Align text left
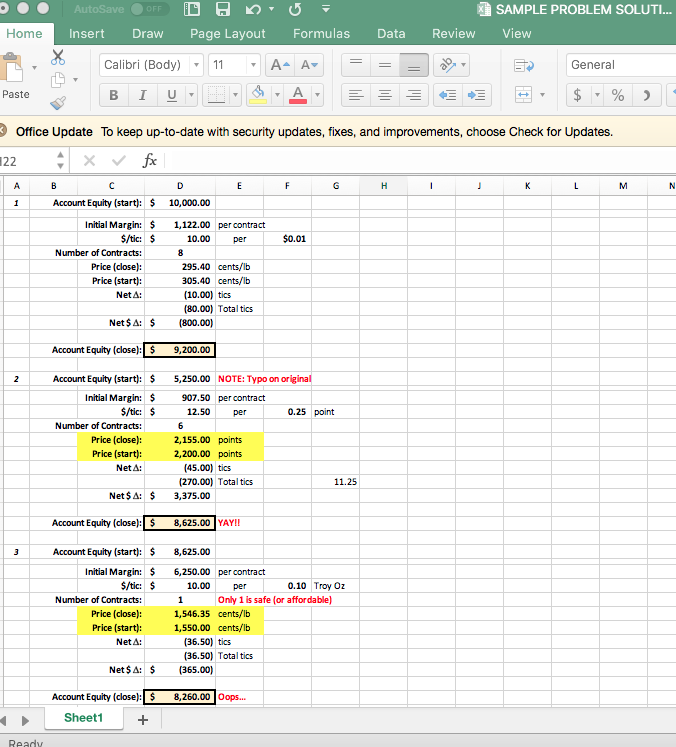 pos(356,95)
